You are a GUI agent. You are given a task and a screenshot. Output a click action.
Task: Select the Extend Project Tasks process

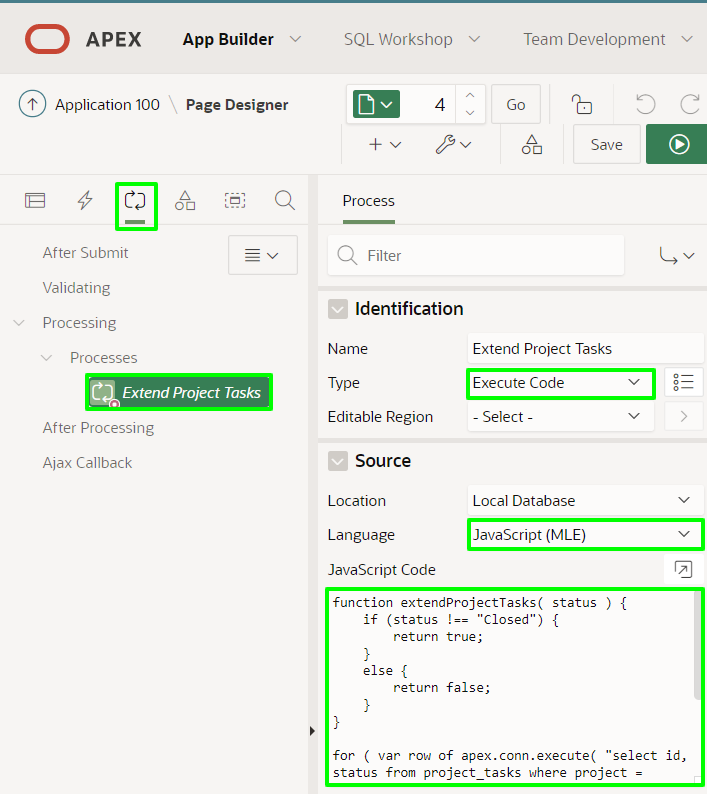click(179, 392)
